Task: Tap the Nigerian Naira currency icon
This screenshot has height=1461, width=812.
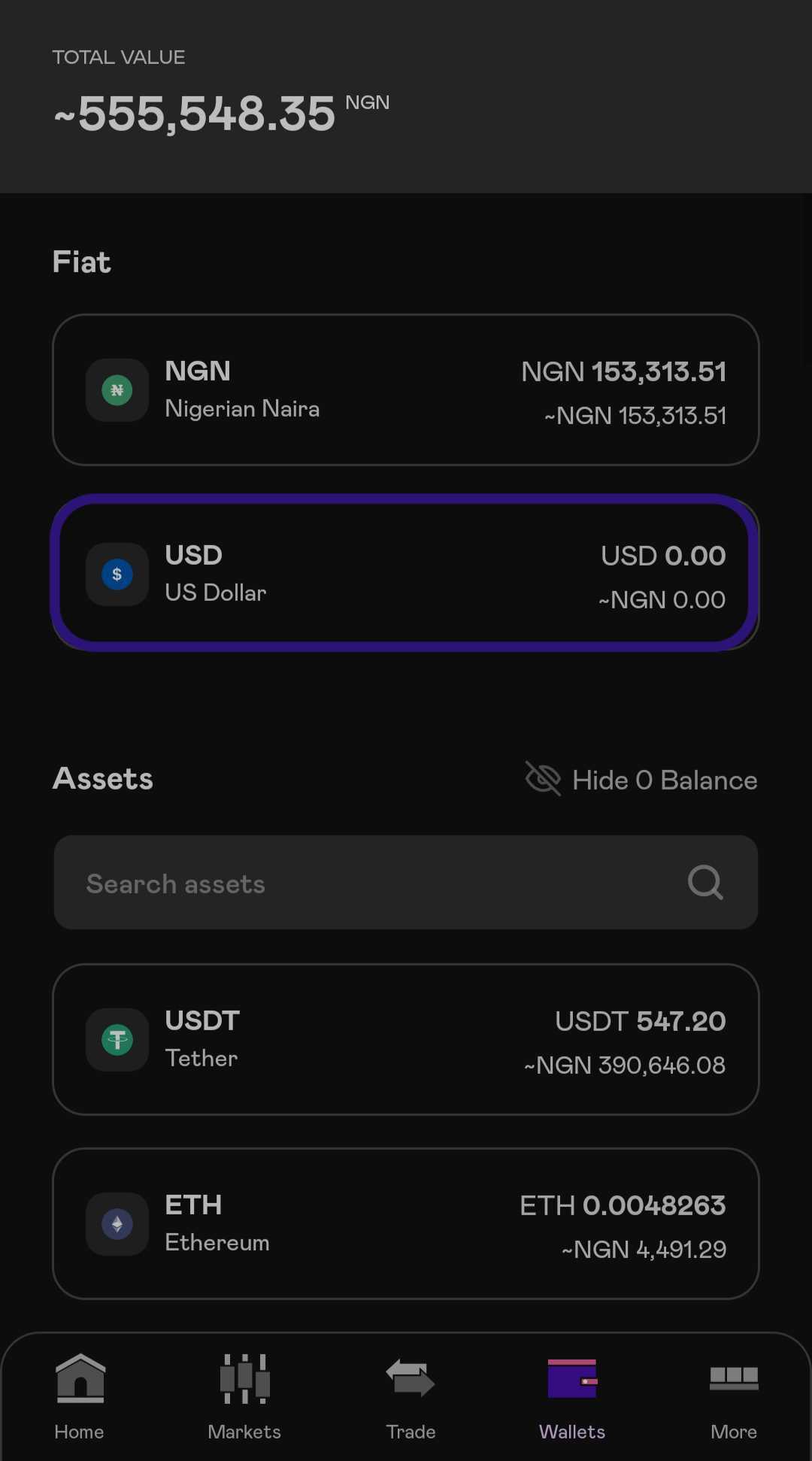Action: tap(117, 390)
